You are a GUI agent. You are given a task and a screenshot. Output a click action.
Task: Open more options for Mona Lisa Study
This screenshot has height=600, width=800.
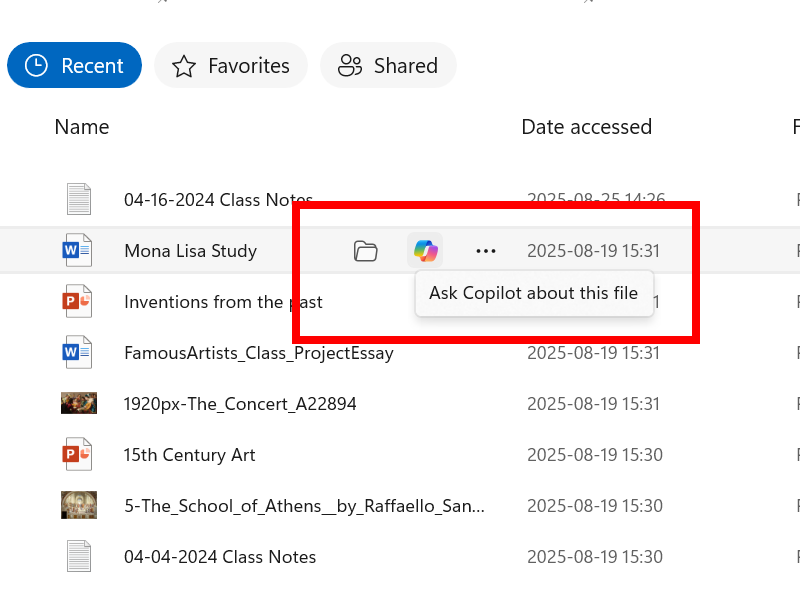point(486,251)
